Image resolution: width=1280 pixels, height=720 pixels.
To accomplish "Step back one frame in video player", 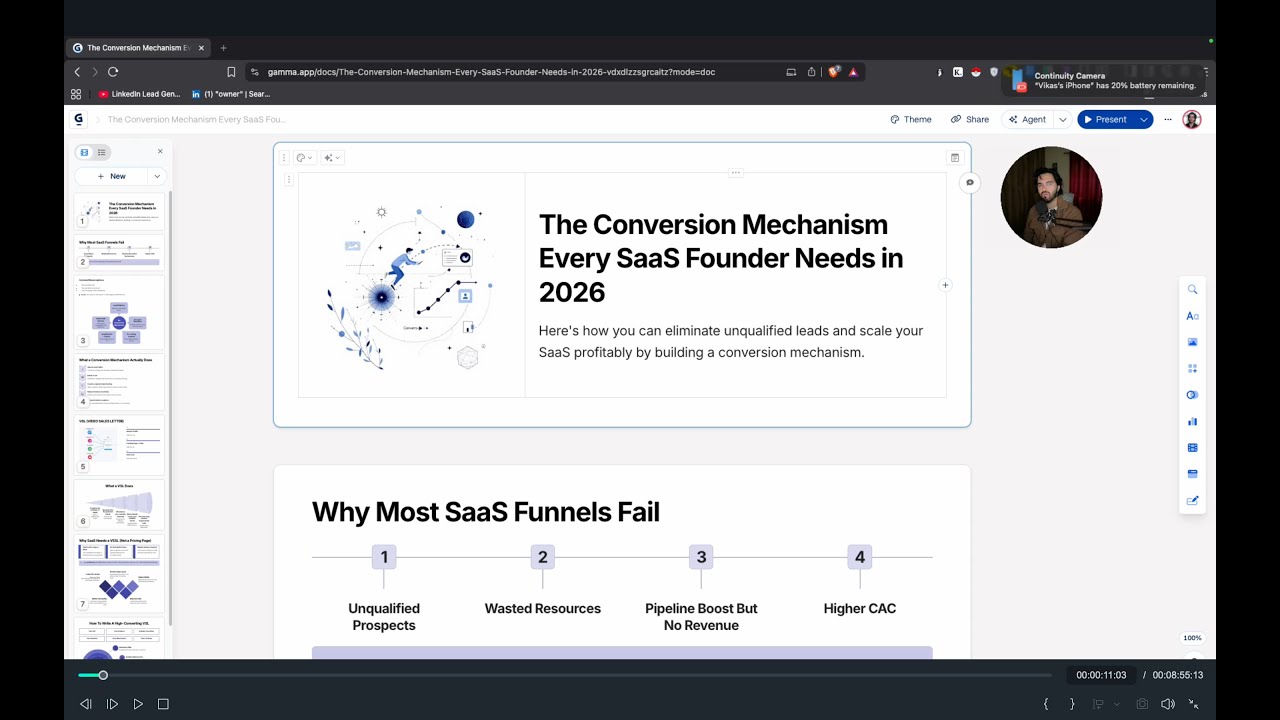I will [86, 704].
